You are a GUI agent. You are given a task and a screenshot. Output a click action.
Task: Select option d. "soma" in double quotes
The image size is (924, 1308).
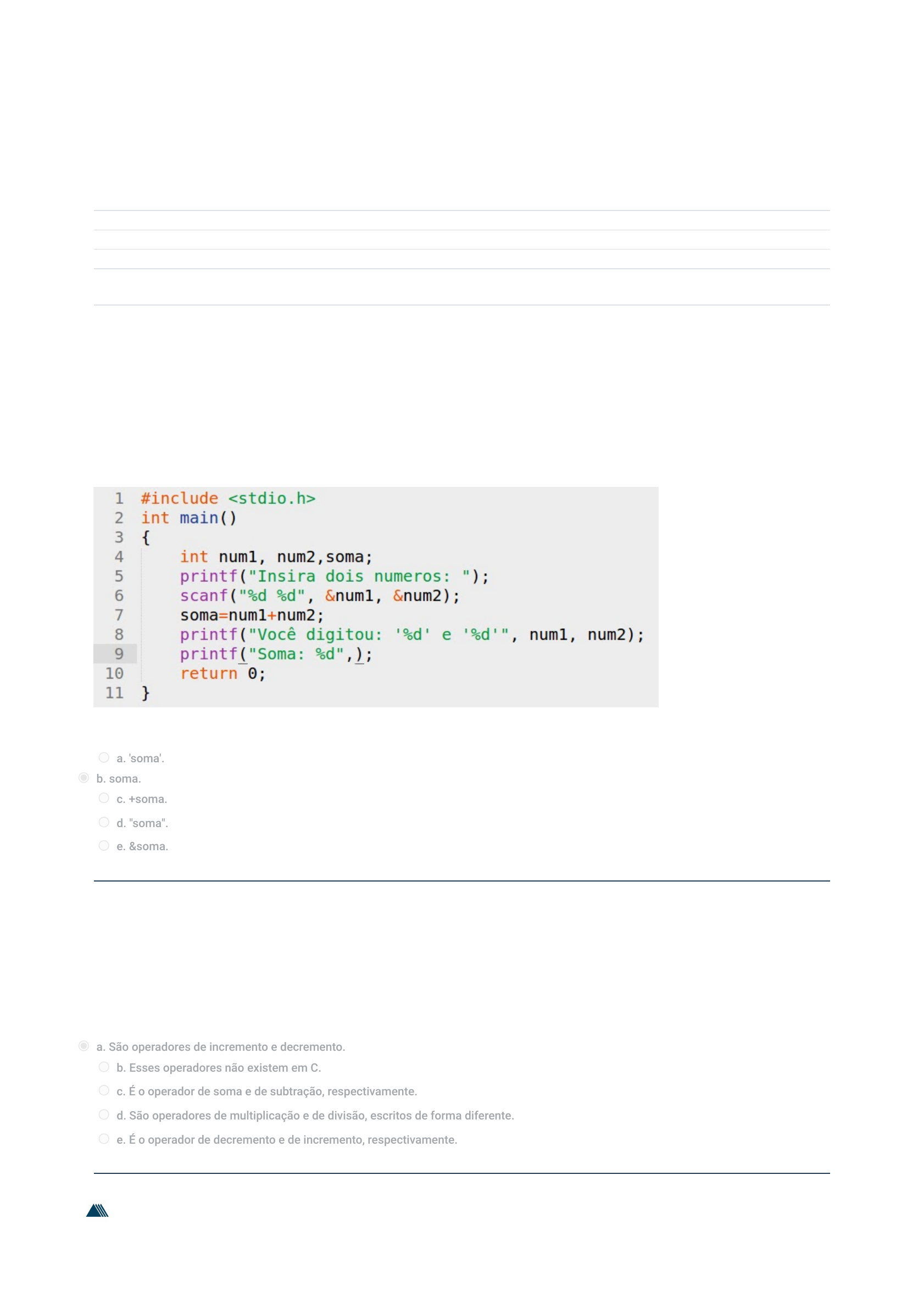[104, 822]
